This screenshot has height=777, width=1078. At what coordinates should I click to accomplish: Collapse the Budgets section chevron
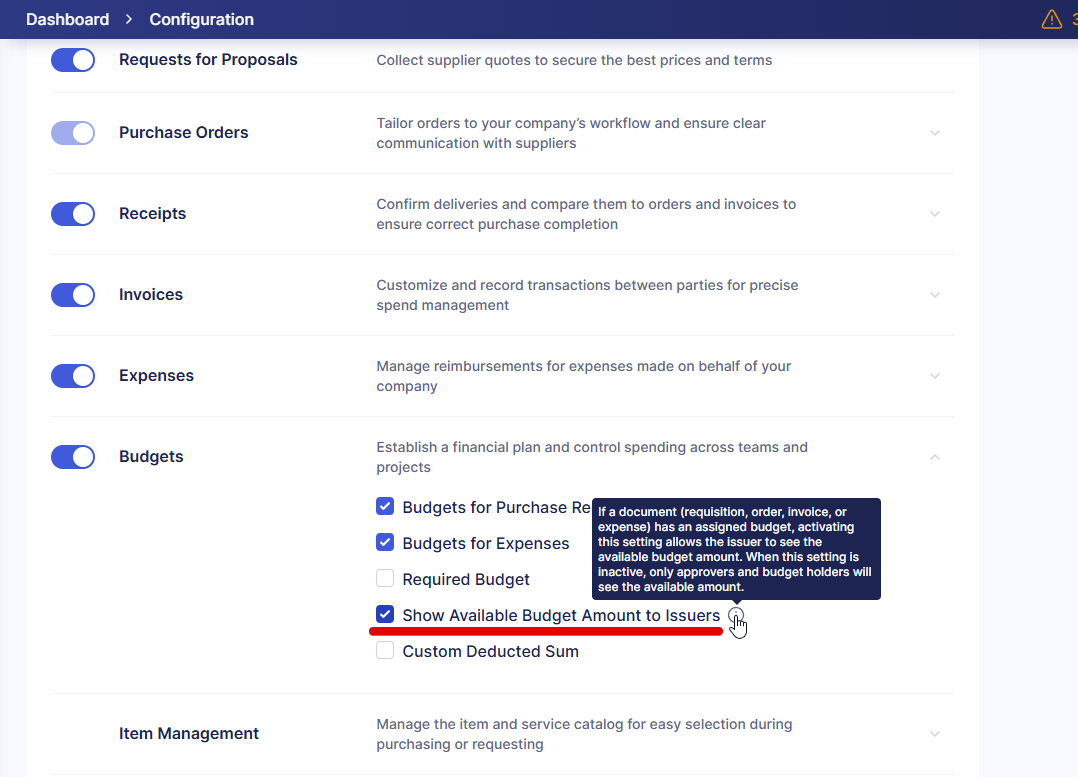point(935,457)
